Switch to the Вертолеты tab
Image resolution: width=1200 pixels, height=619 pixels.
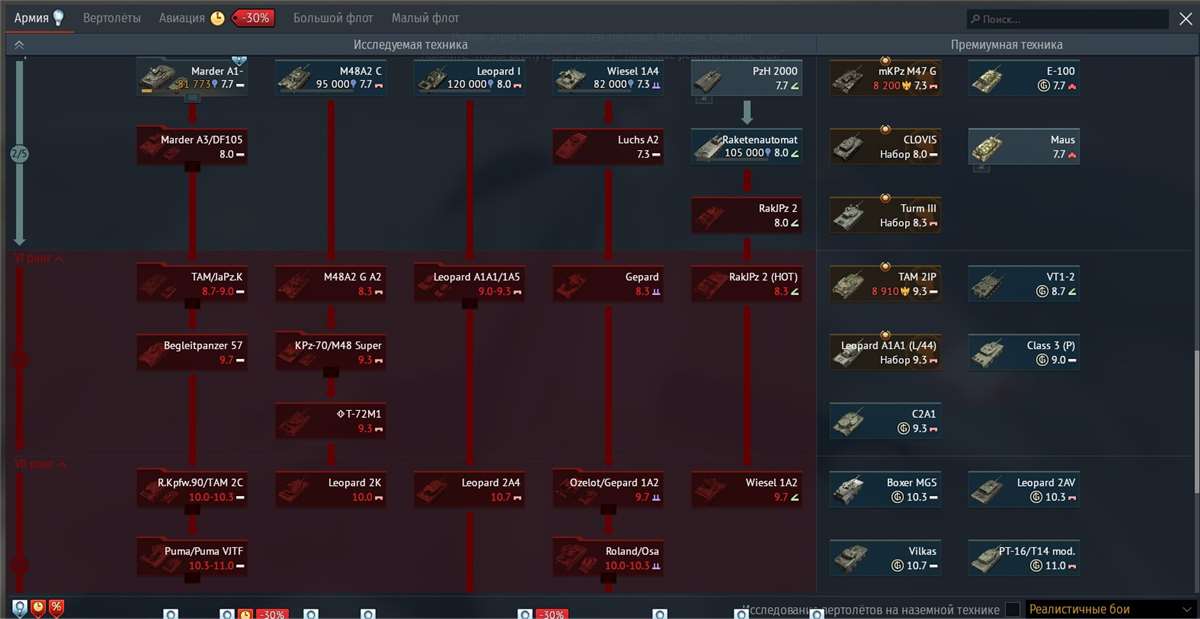(113, 17)
